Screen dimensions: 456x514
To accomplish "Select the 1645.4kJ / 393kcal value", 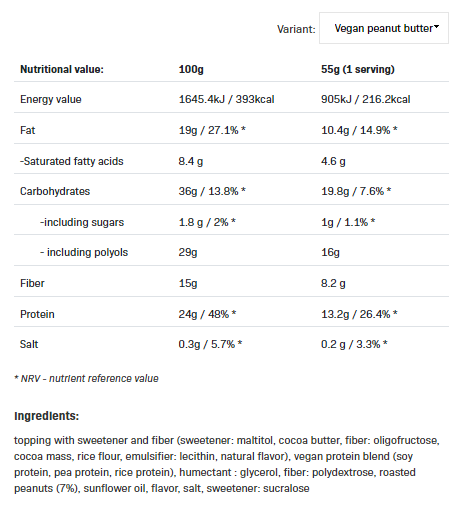I will tap(226, 99).
